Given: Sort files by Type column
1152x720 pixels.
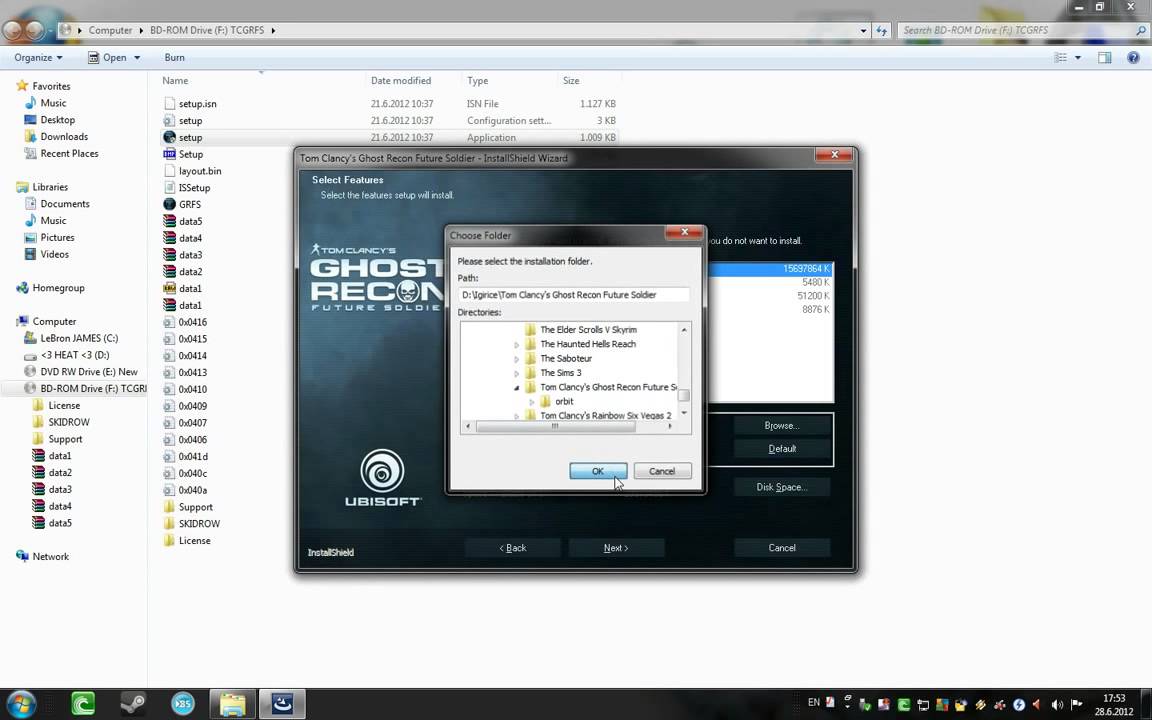Looking at the screenshot, I should coord(478,81).
